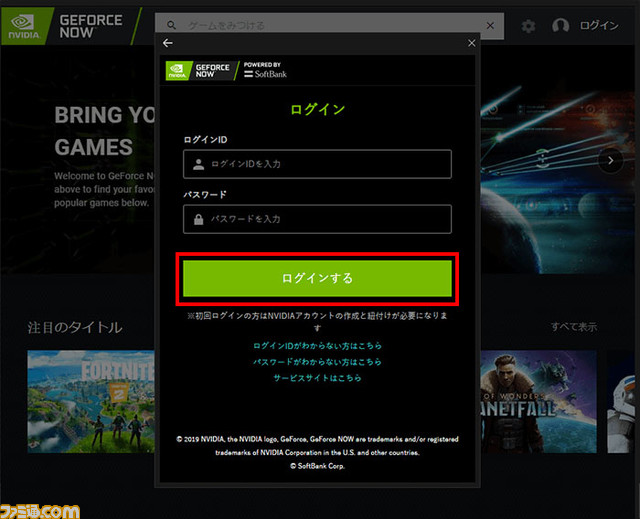Open the Fortnite game thumbnail

click(91, 401)
